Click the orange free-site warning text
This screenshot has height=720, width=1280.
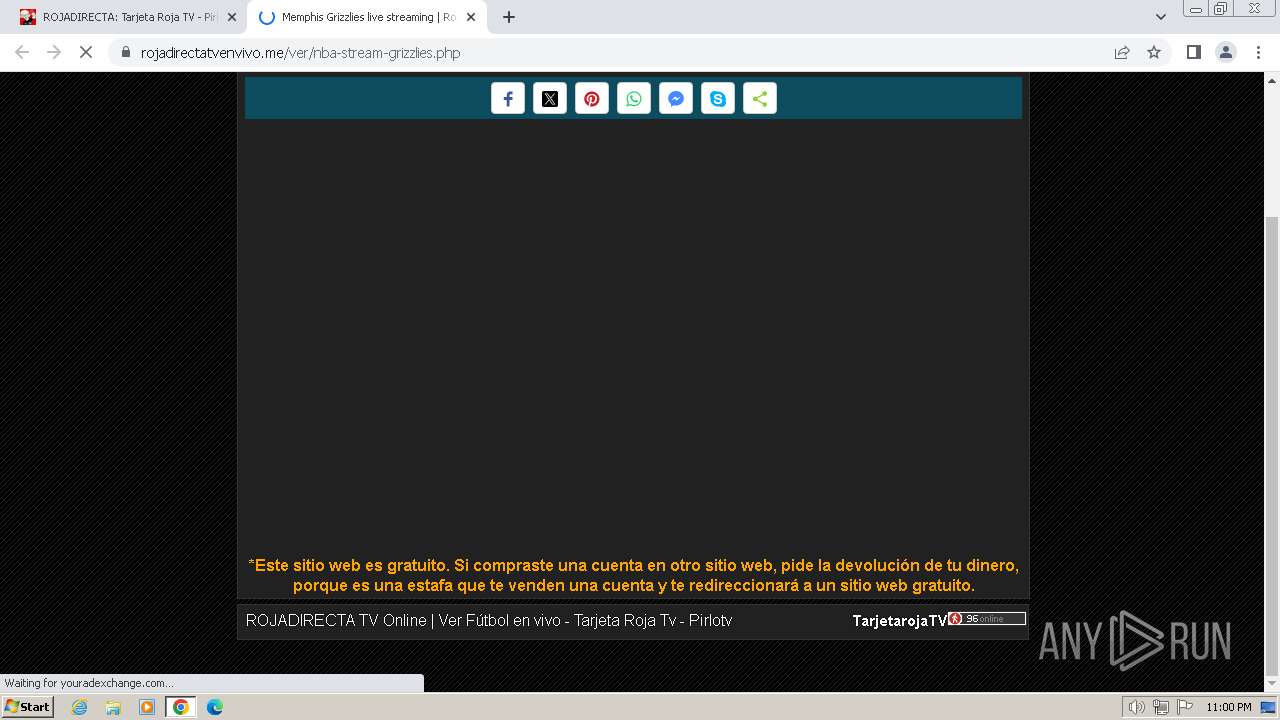click(633, 575)
